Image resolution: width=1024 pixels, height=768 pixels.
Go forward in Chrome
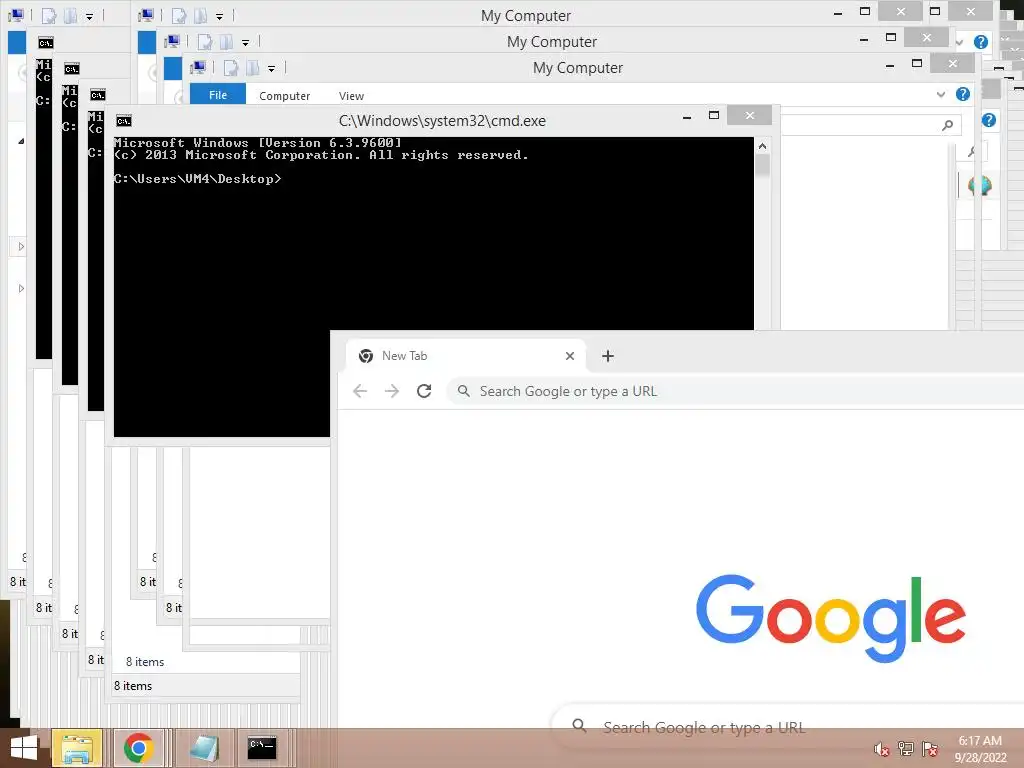[392, 391]
